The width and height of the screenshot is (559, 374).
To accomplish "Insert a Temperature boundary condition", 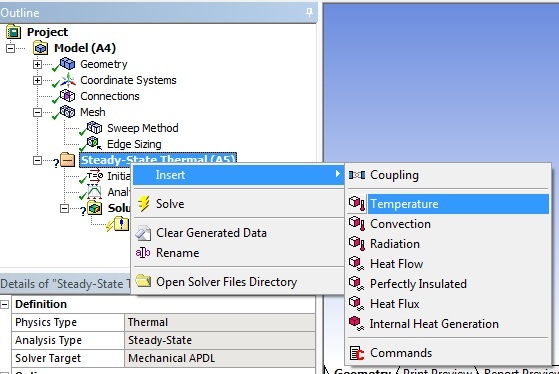I will 448,204.
